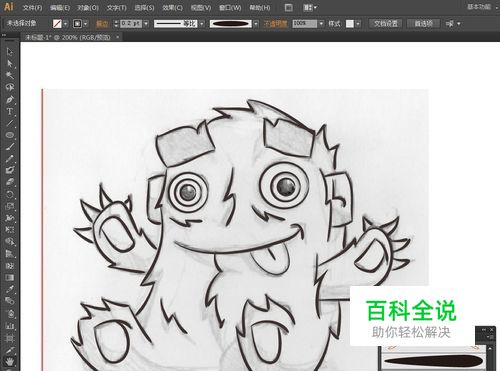Select the Free Transform tool

10,230
